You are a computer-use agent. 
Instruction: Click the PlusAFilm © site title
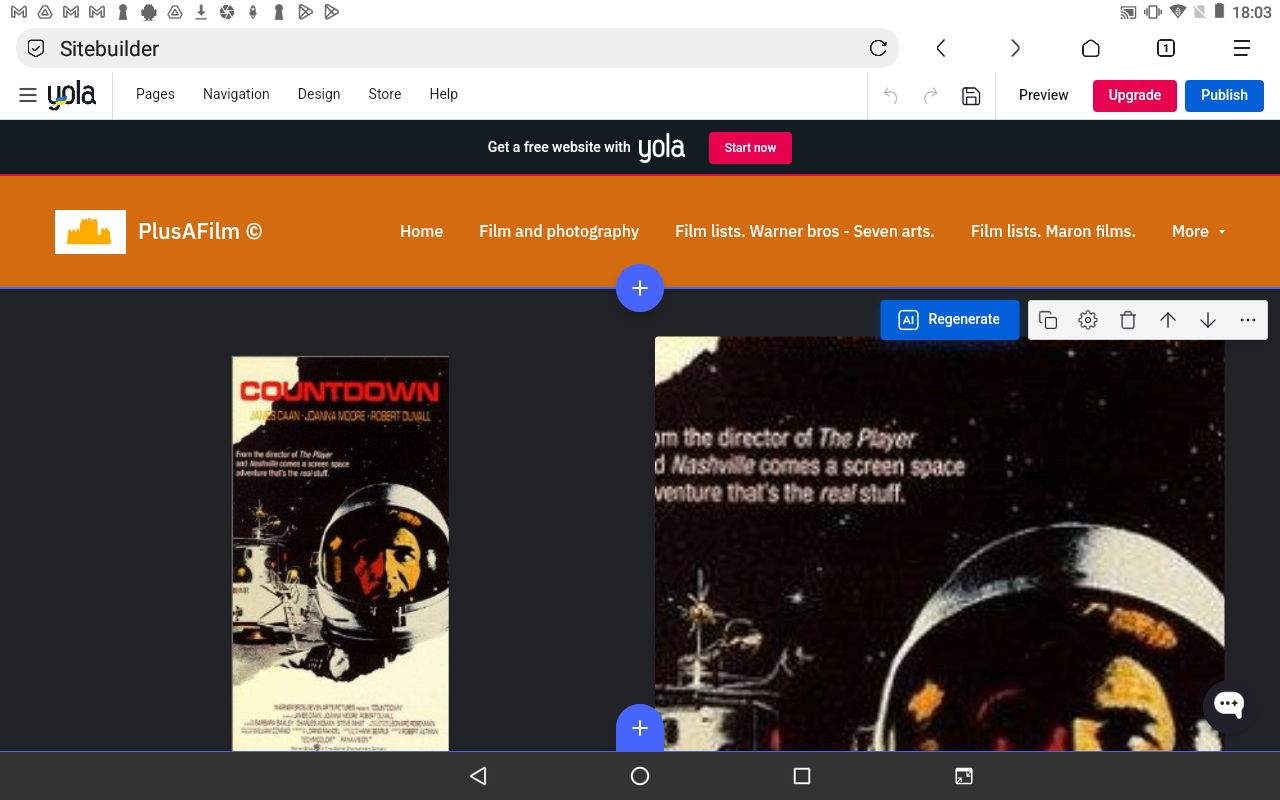point(200,231)
